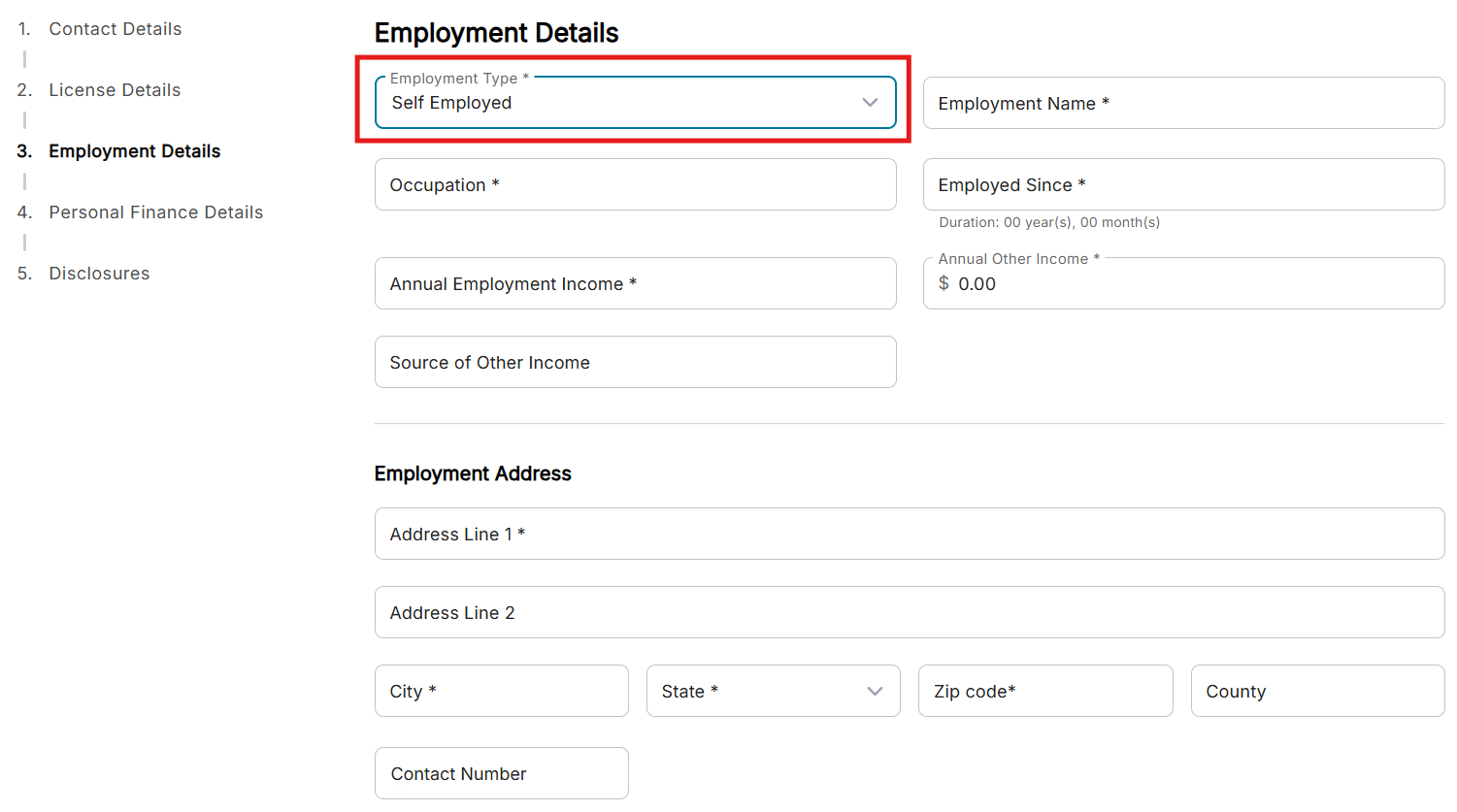The width and height of the screenshot is (1457, 812).
Task: Go to Contact Details step
Action: coord(115,29)
